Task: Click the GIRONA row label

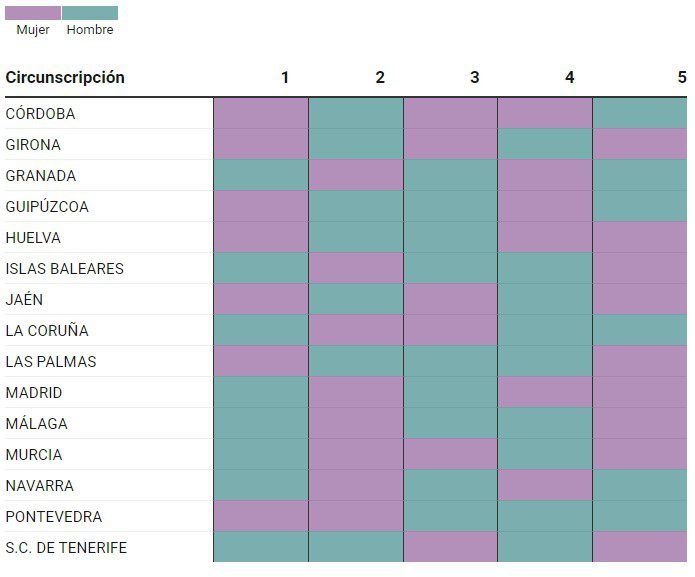Action: 33,145
